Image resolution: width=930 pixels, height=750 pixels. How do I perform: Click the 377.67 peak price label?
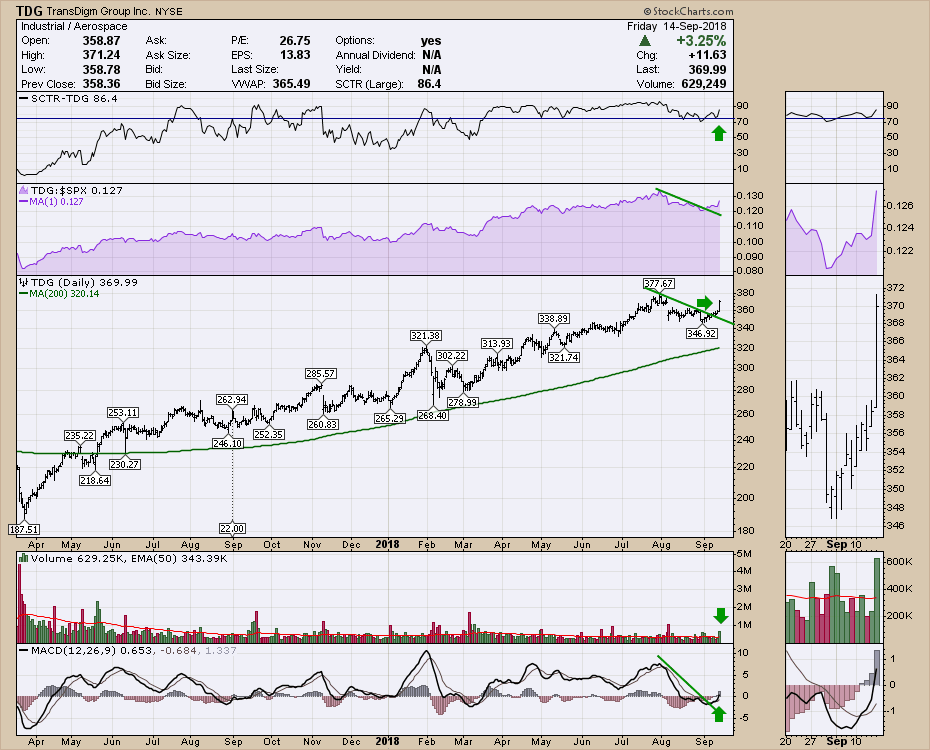(x=658, y=283)
